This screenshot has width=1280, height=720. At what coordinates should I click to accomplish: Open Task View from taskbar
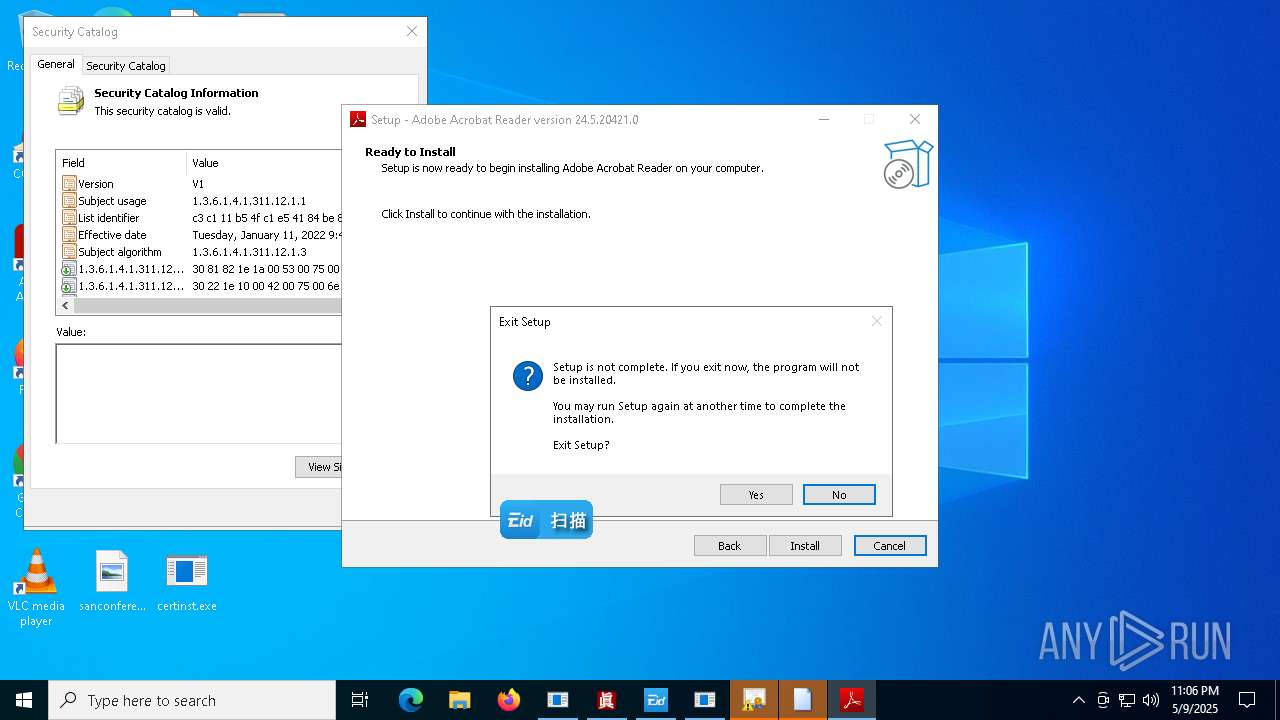pyautogui.click(x=360, y=700)
